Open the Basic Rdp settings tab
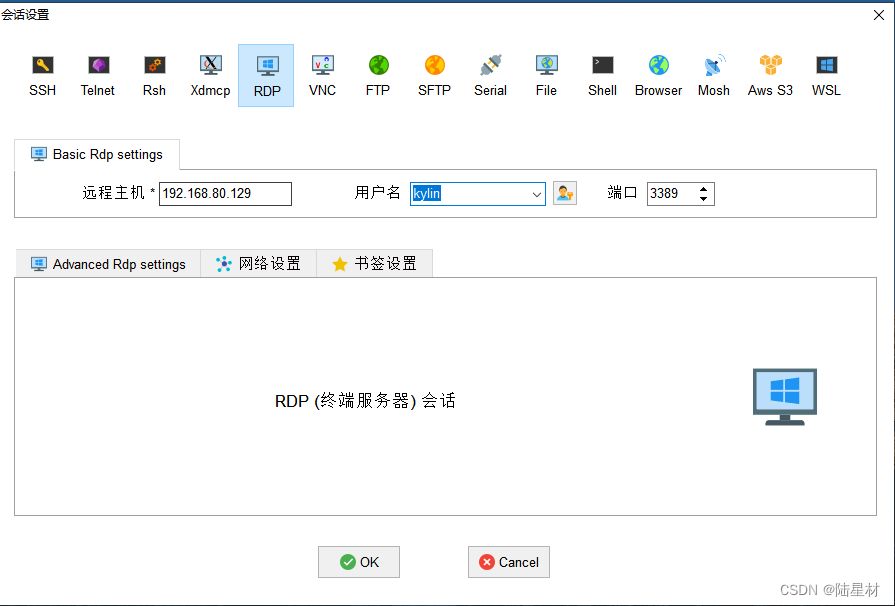 point(97,155)
